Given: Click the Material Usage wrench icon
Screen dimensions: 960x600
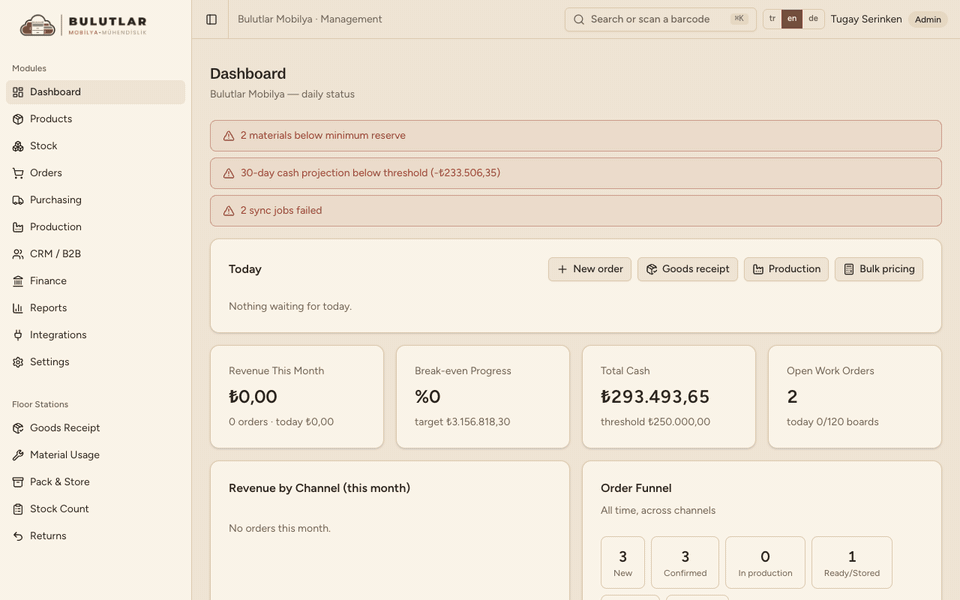Looking at the screenshot, I should [18, 455].
